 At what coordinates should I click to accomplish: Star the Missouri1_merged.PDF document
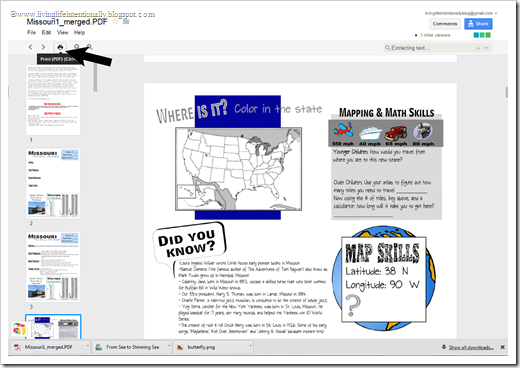pos(115,22)
